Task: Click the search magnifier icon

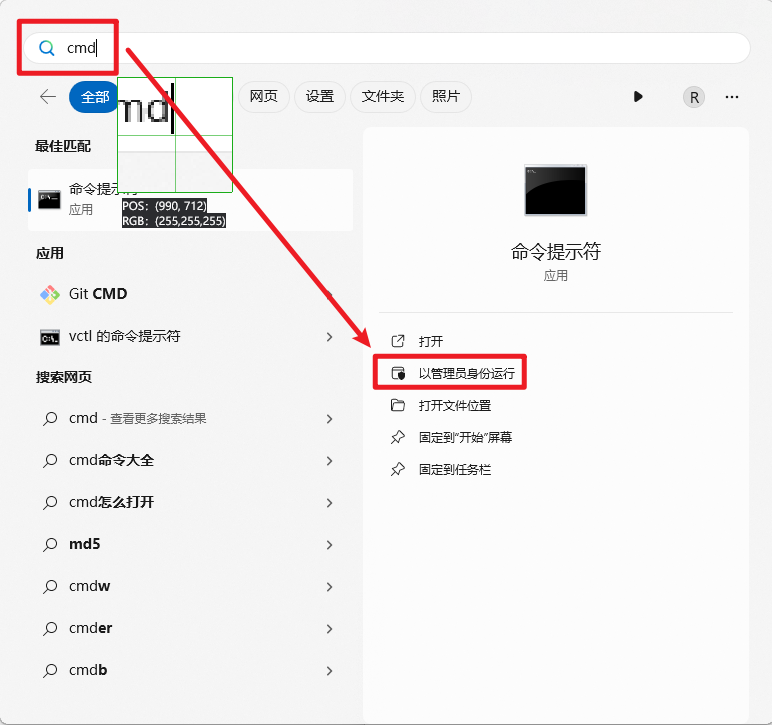Action: 46,48
